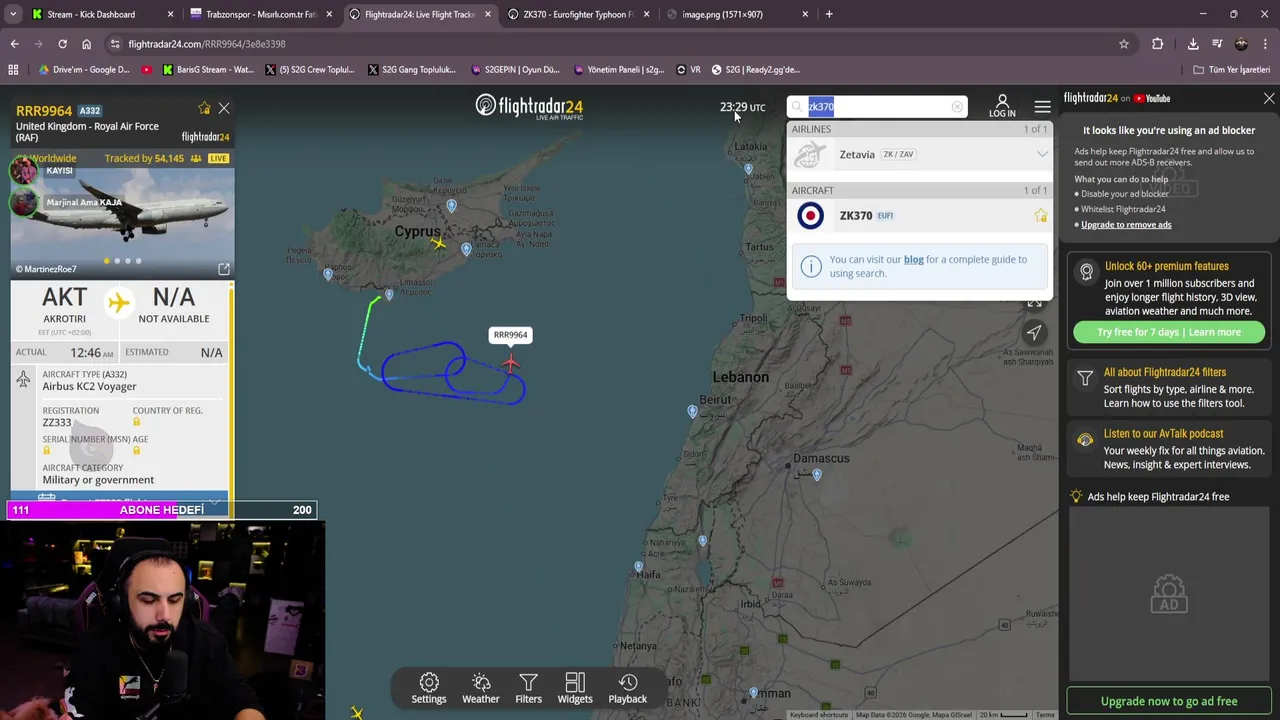
Task: Bookmark this page with the star icon
Action: coord(1124,44)
